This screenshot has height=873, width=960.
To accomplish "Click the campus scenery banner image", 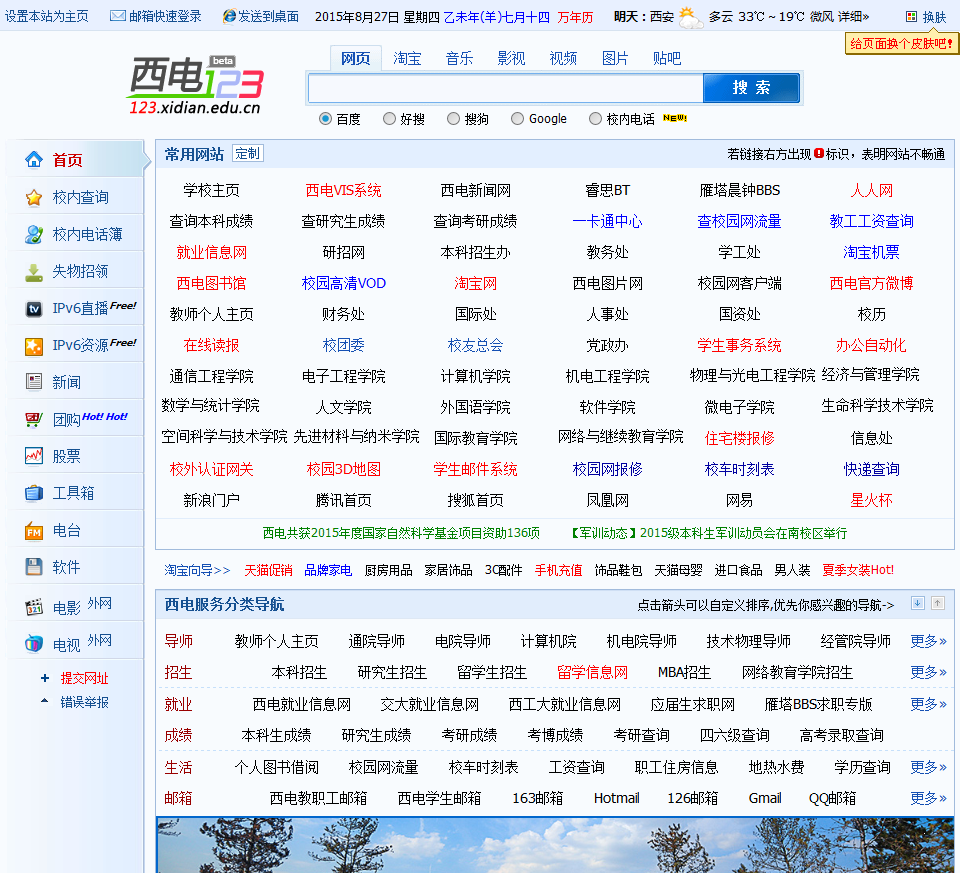I will point(555,845).
